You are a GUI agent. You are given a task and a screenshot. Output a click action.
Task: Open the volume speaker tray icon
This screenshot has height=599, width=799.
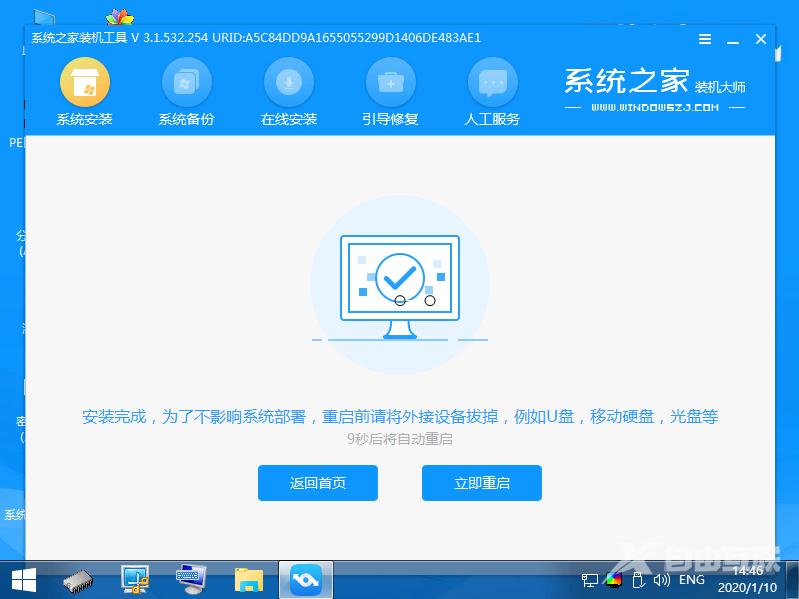click(x=661, y=580)
